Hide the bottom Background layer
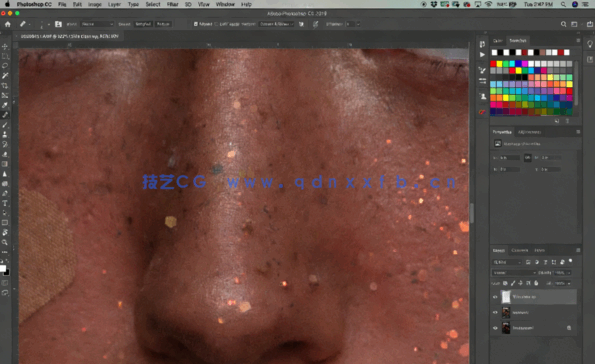The width and height of the screenshot is (595, 364). coord(495,328)
